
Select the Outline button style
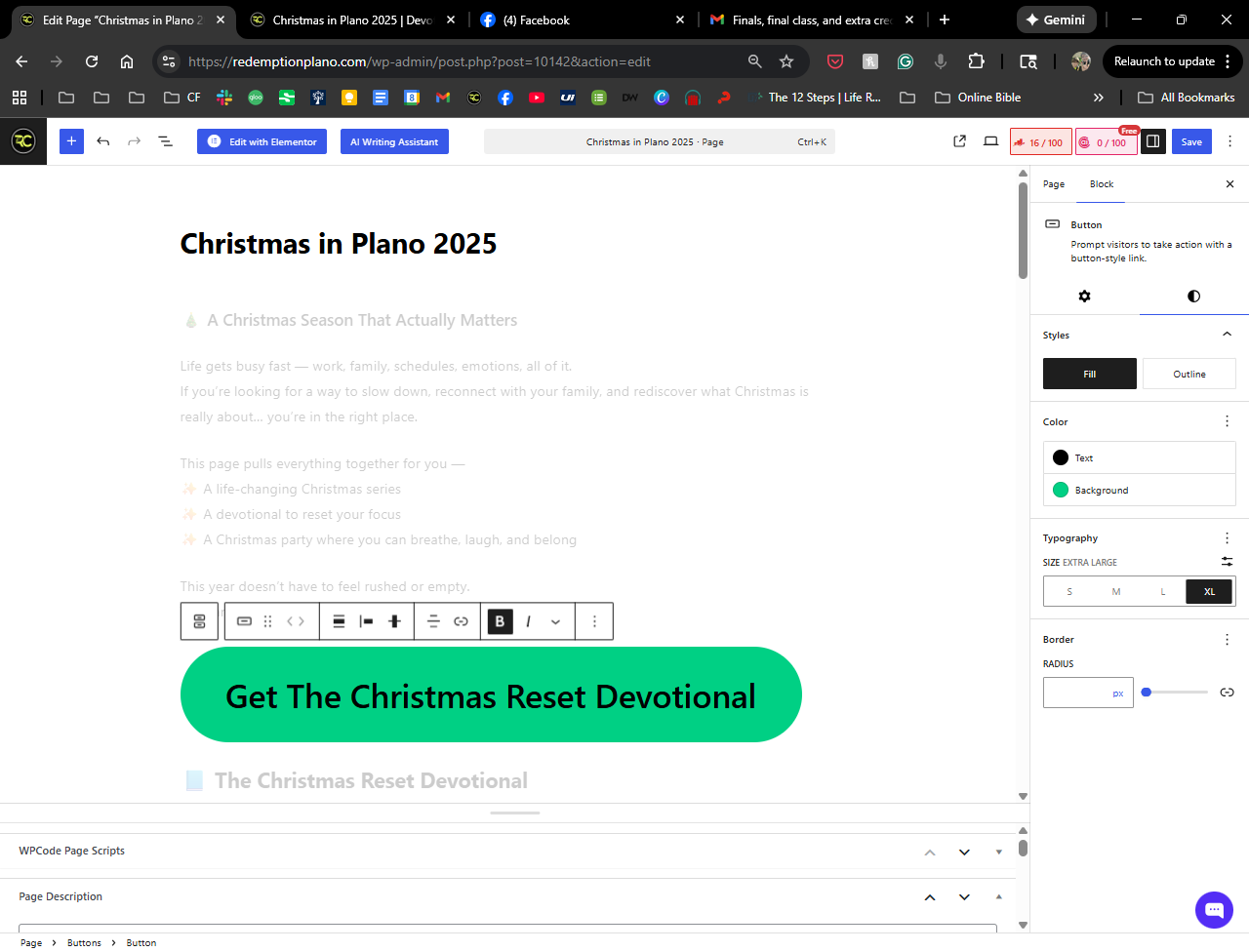point(1189,374)
